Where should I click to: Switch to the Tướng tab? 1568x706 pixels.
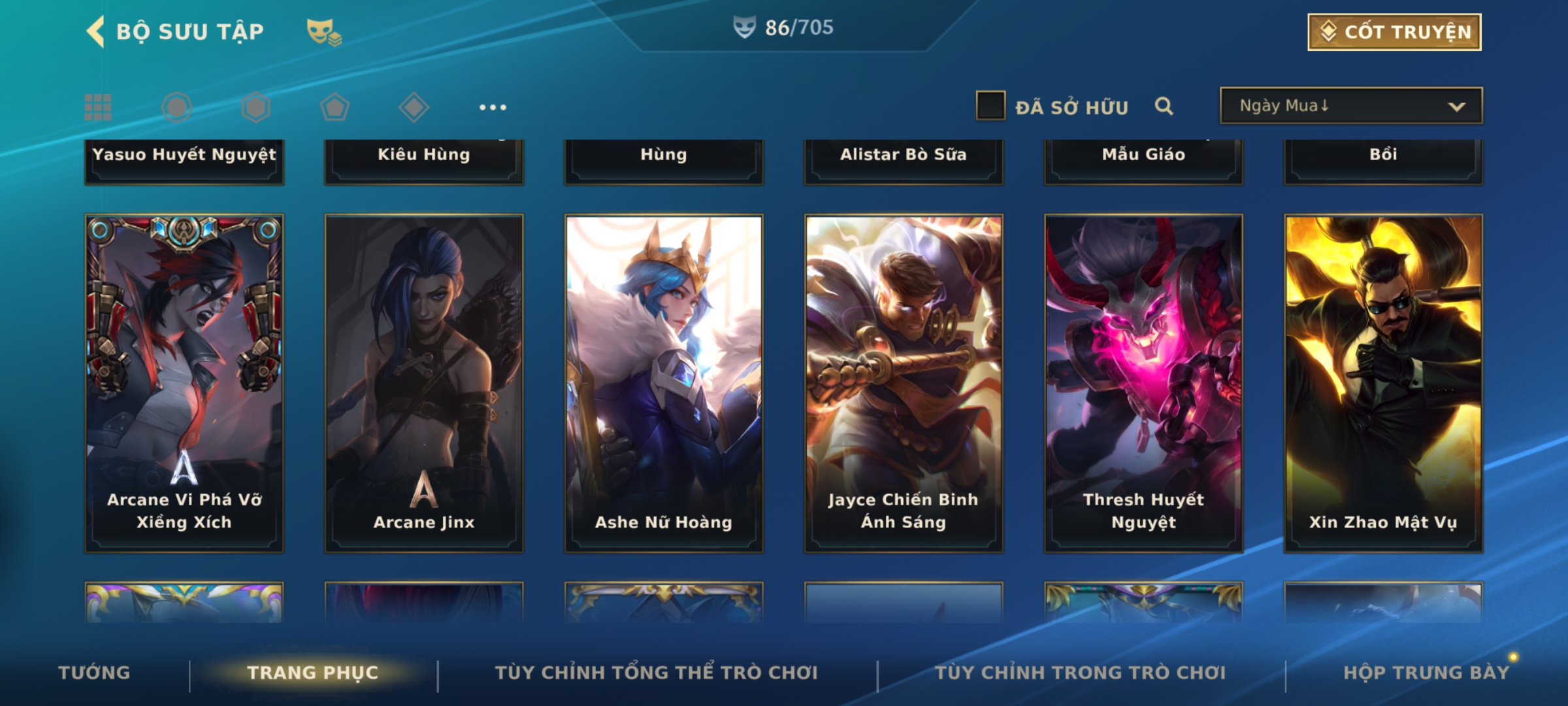(94, 673)
